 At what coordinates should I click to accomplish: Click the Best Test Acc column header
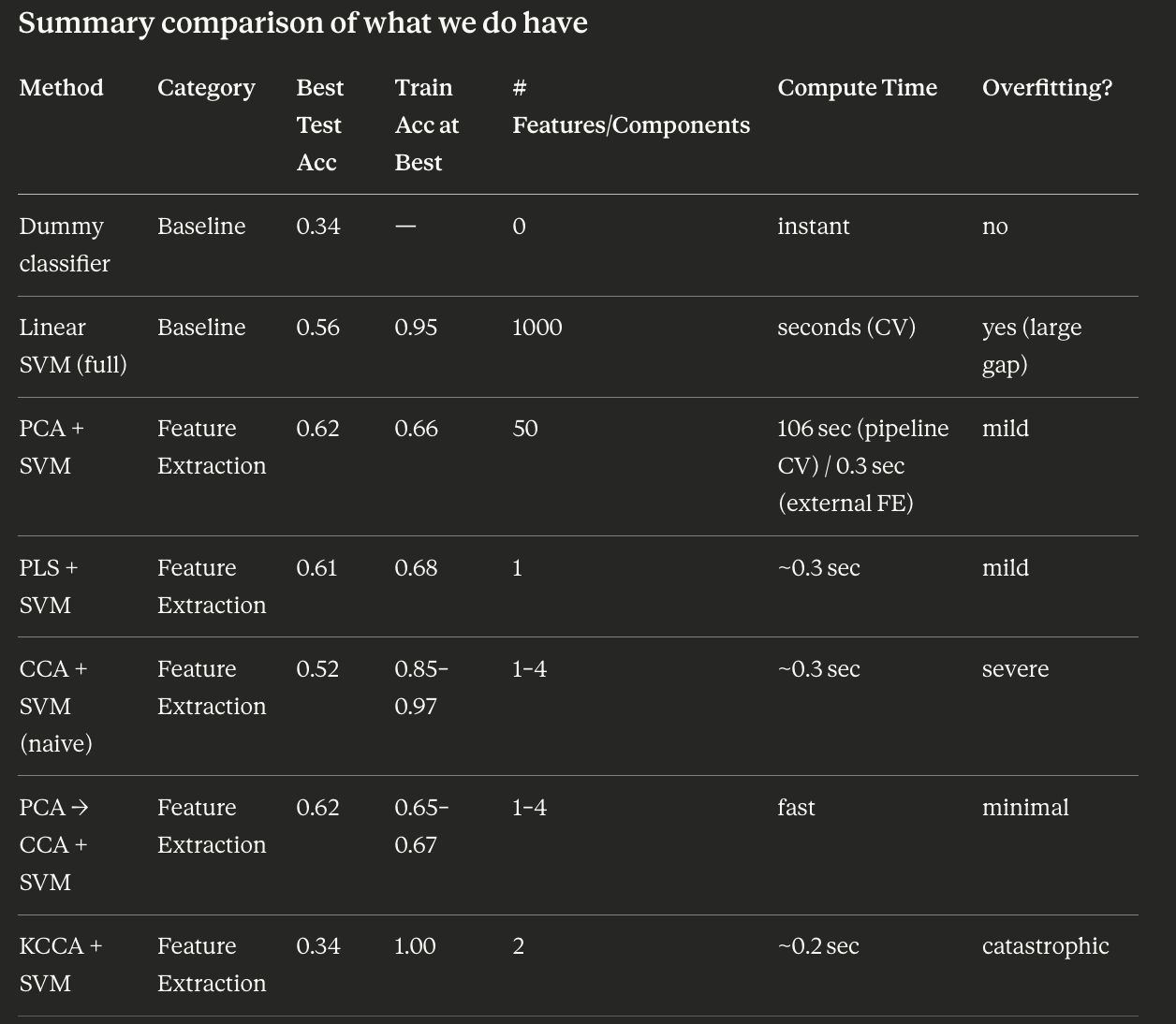pyautogui.click(x=319, y=124)
